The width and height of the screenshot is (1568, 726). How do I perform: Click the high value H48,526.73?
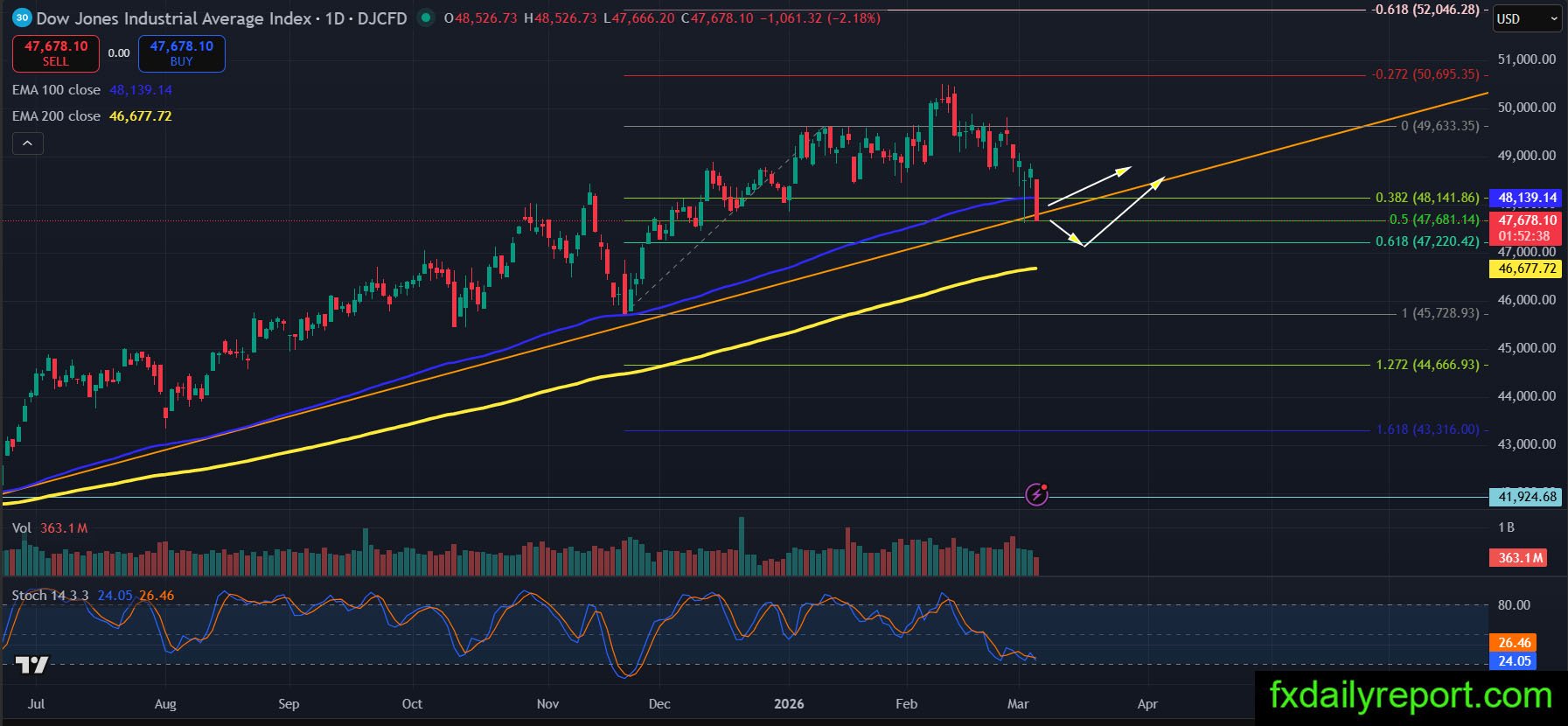(561, 18)
